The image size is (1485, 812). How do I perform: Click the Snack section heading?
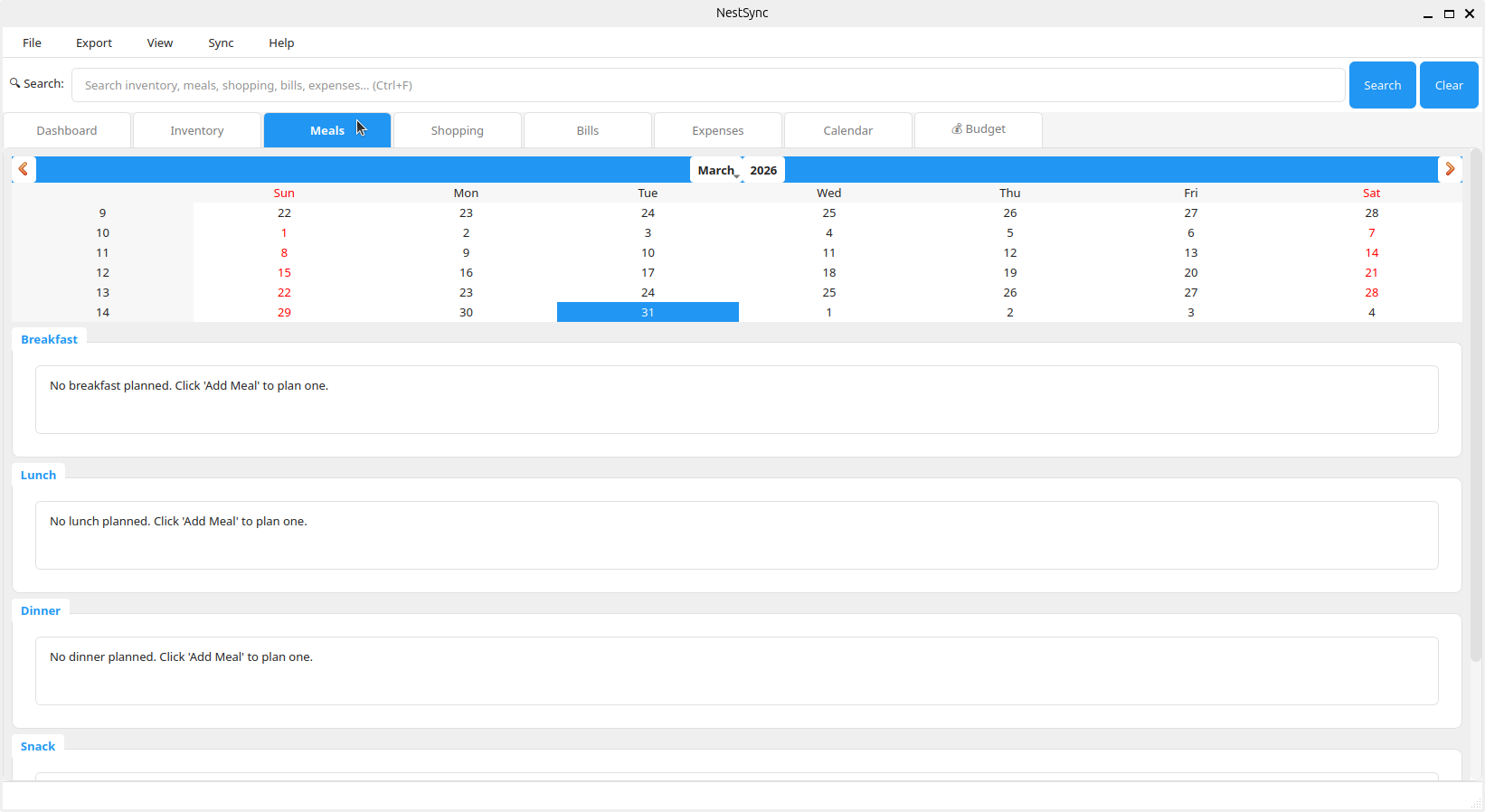click(x=38, y=746)
